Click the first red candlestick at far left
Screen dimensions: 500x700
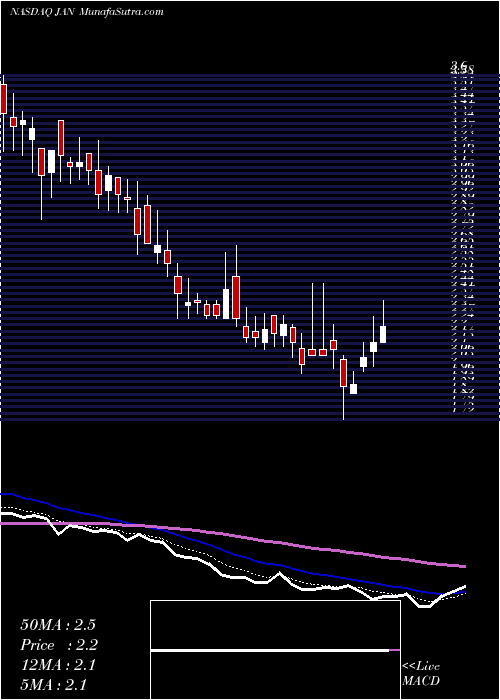point(4,99)
